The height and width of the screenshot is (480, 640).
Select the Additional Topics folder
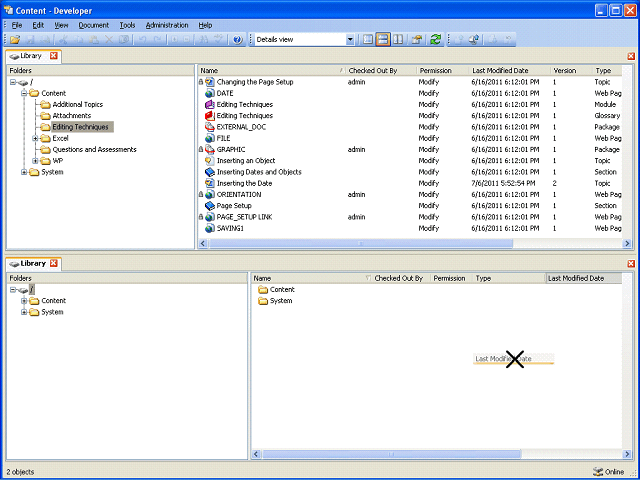(78, 104)
